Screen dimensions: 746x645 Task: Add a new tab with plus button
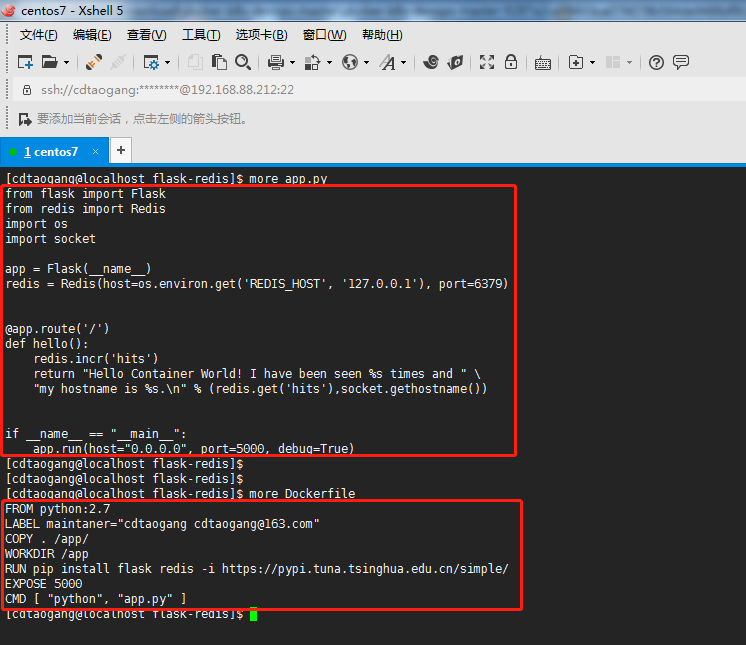tap(121, 150)
